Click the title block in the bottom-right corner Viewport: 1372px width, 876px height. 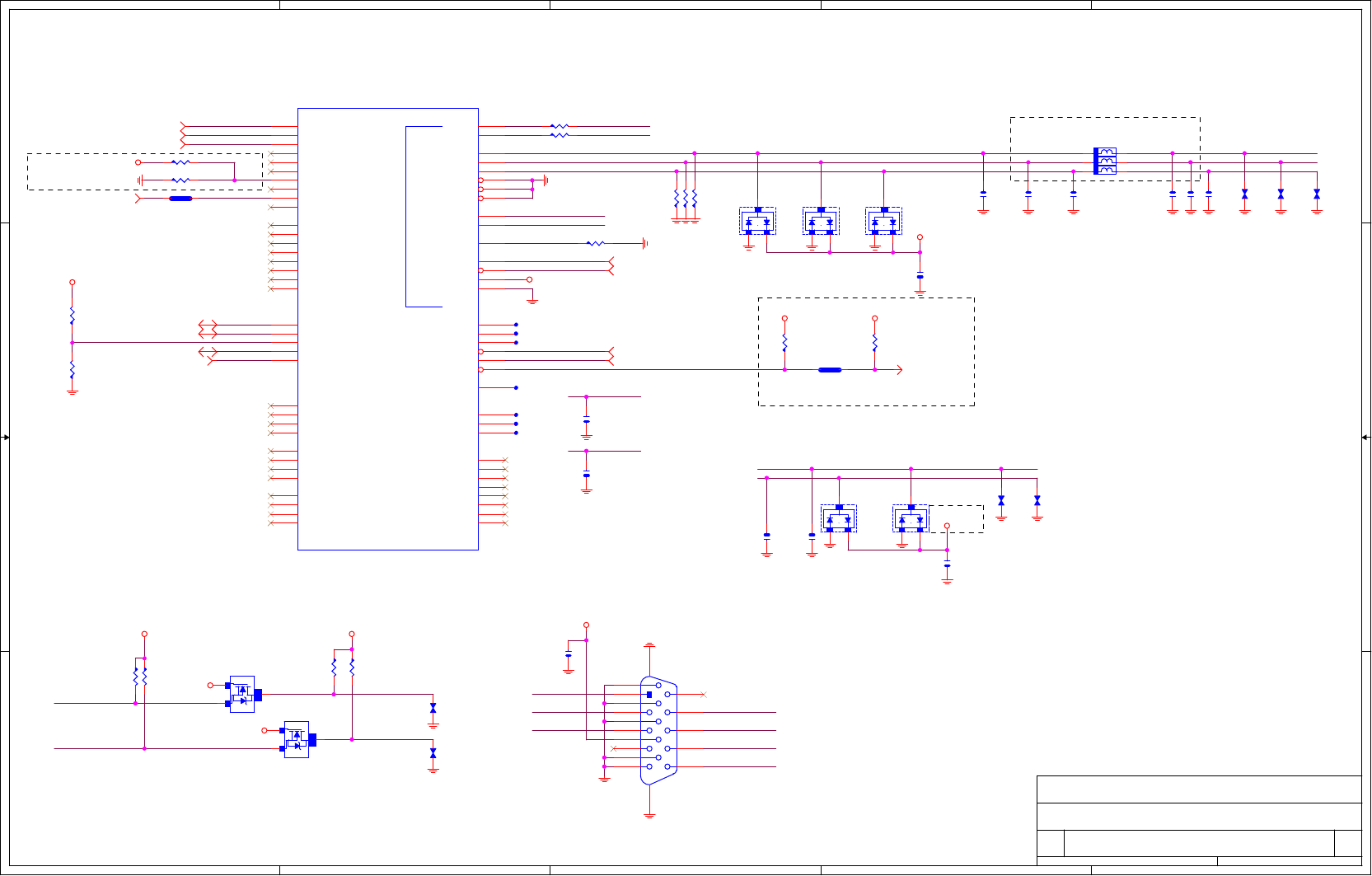(x=1199, y=821)
